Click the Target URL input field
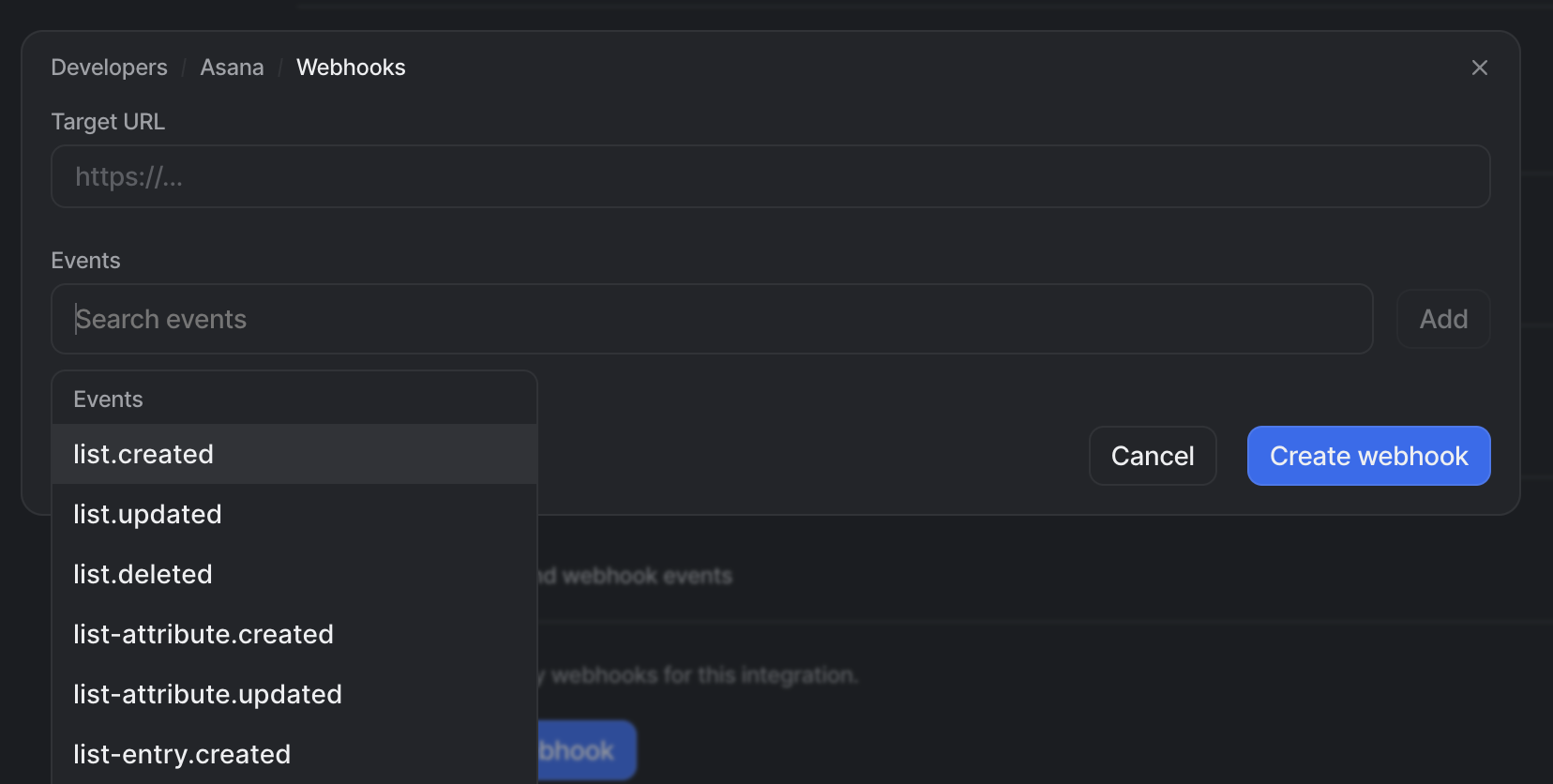This screenshot has height=784, width=1553. tap(771, 176)
